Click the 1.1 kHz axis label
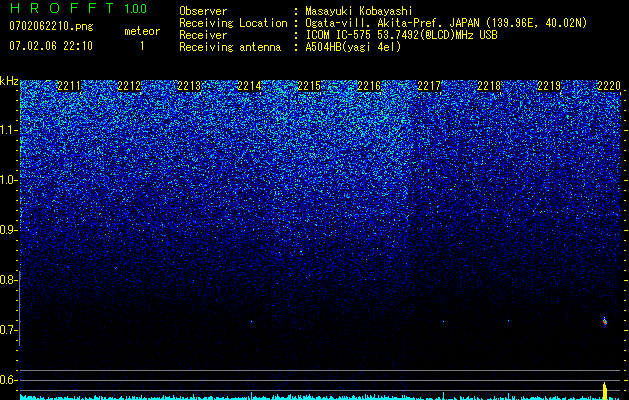The width and height of the screenshot is (629, 400). tap(9, 130)
